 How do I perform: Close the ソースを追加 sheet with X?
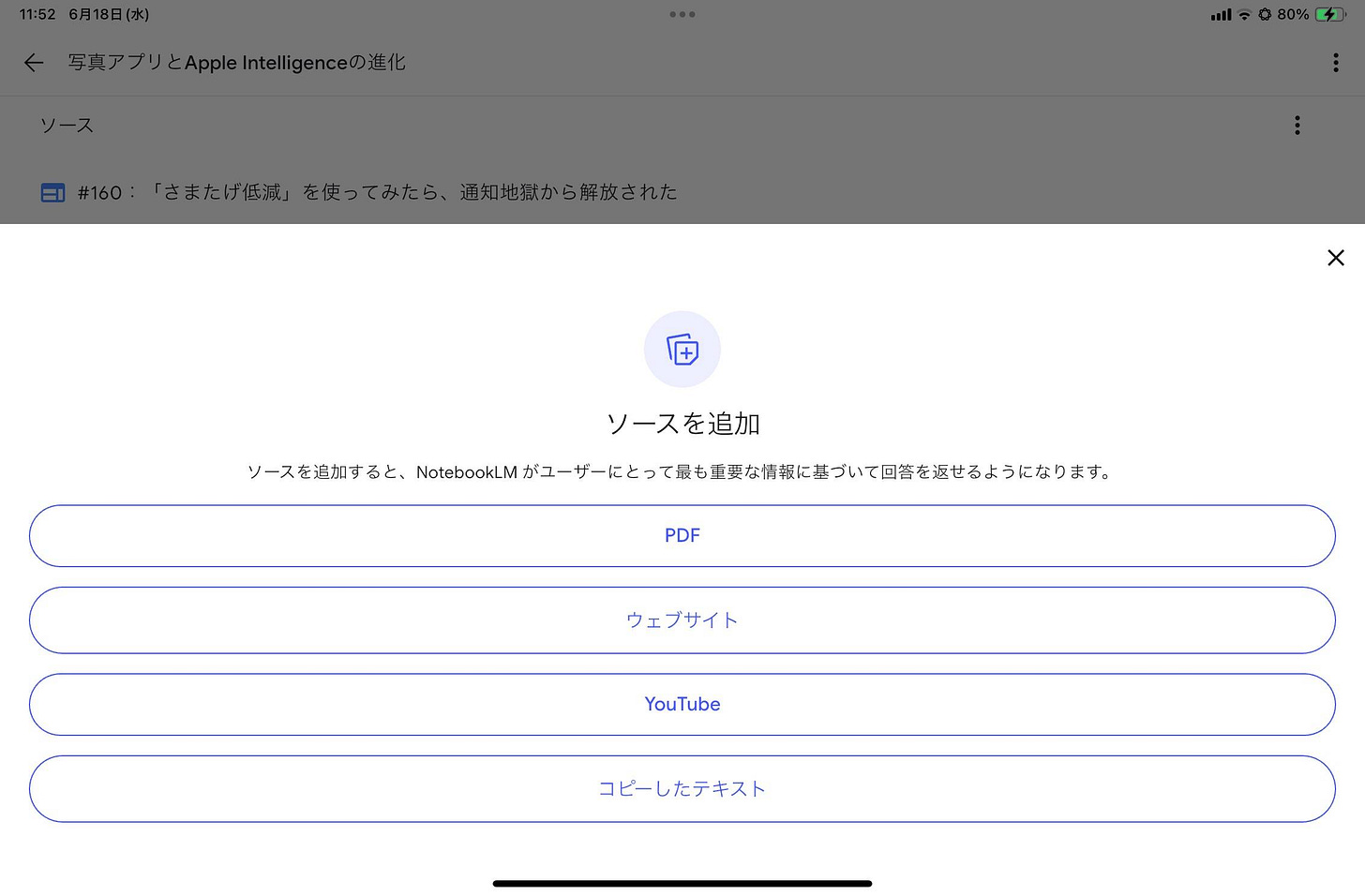click(x=1336, y=258)
